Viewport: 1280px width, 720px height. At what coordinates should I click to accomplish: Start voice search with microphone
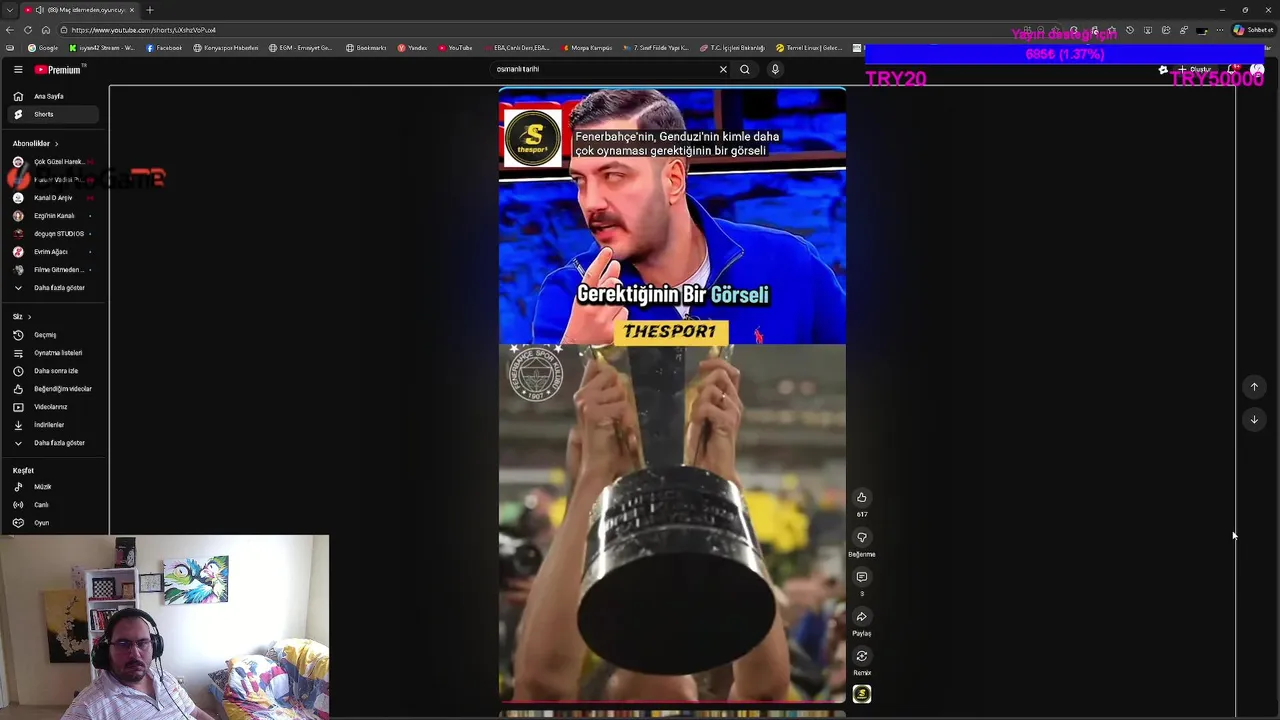point(775,69)
